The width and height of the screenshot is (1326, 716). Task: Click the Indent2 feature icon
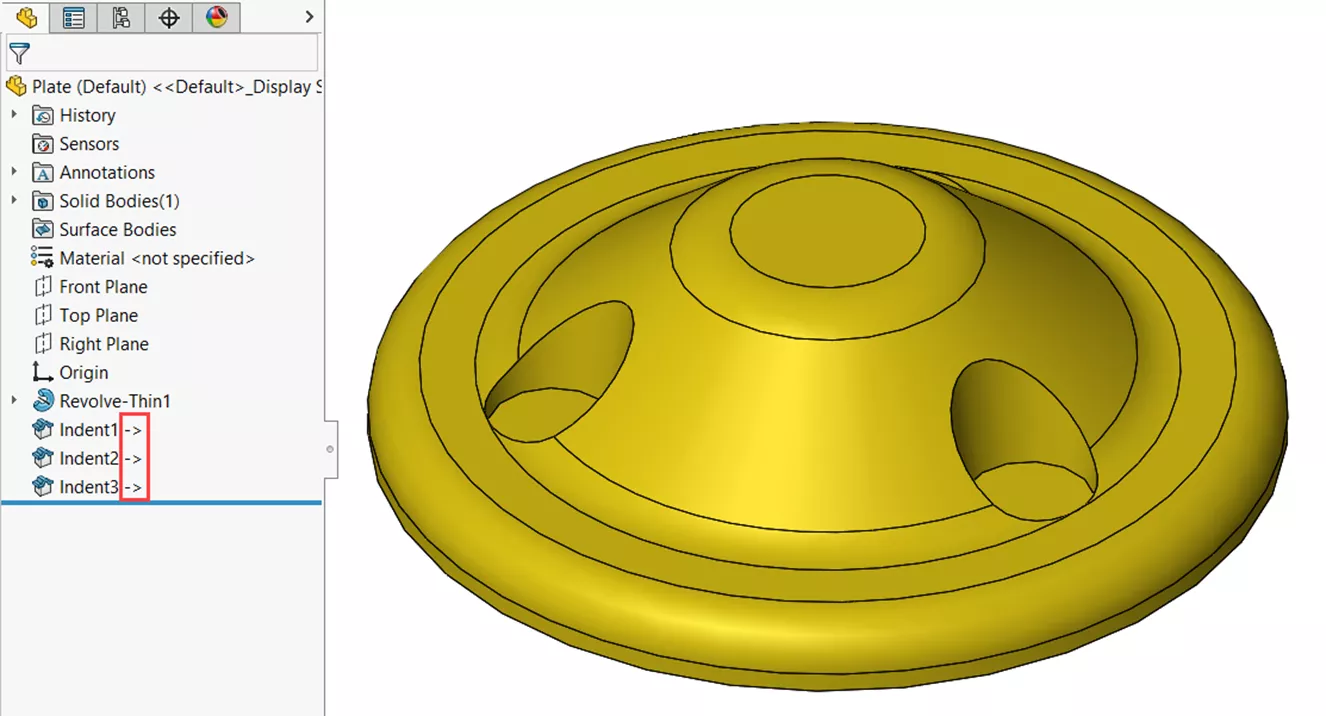[x=42, y=458]
